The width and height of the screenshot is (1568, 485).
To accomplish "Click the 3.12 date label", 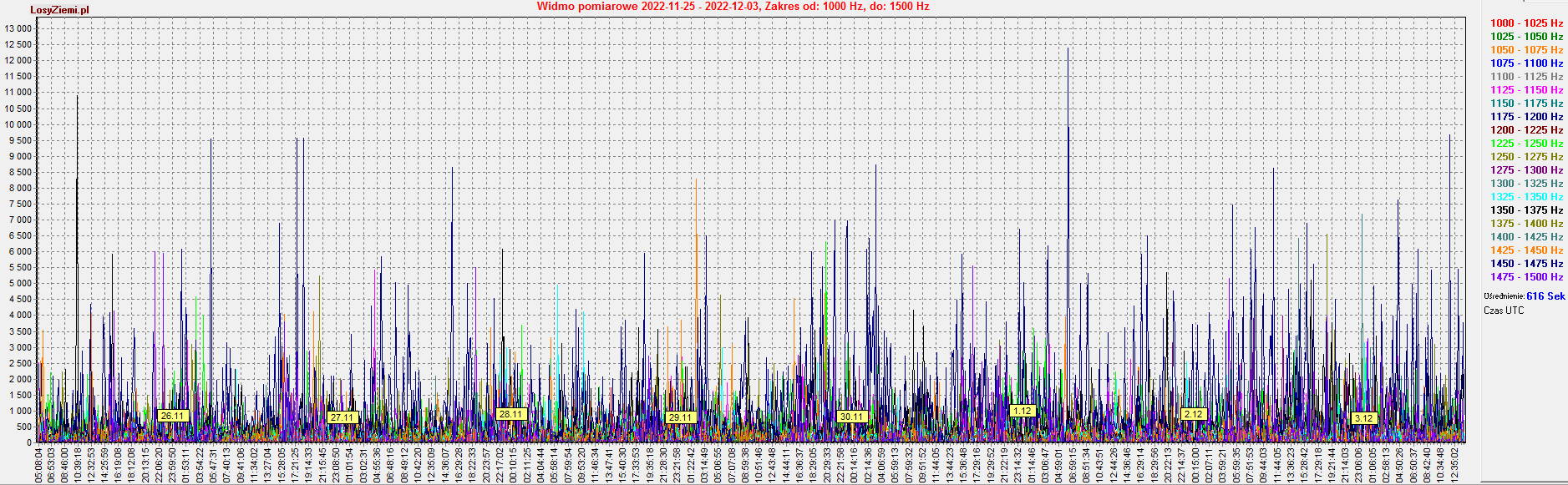I will [x=1363, y=418].
